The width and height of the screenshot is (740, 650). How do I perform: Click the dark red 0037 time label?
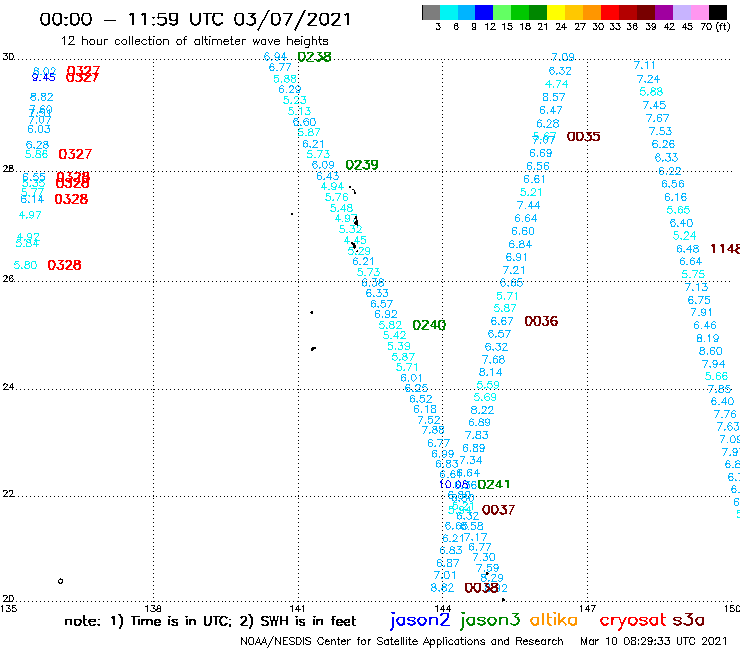[x=498, y=510]
